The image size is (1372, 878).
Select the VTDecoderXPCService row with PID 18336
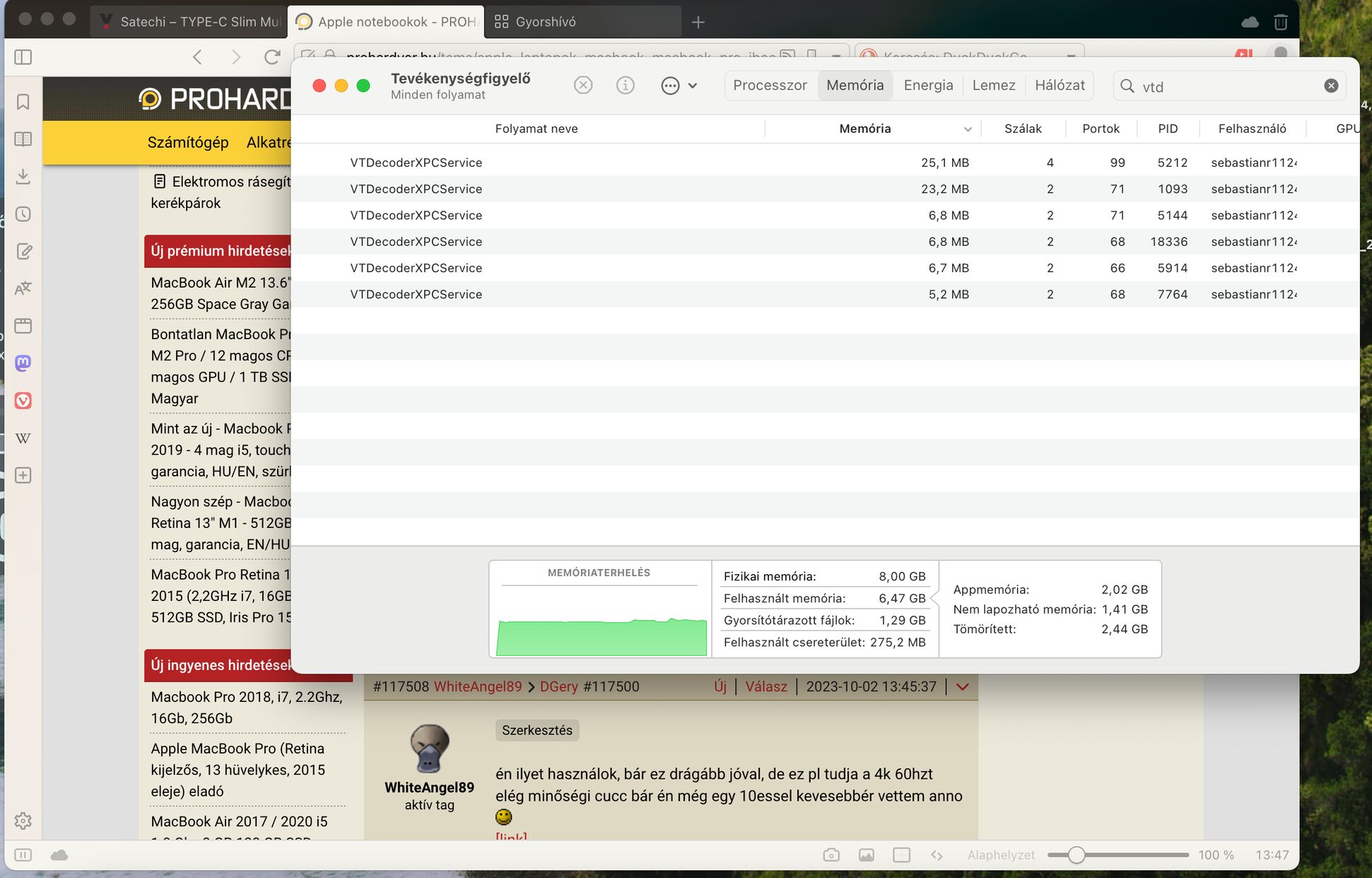825,242
